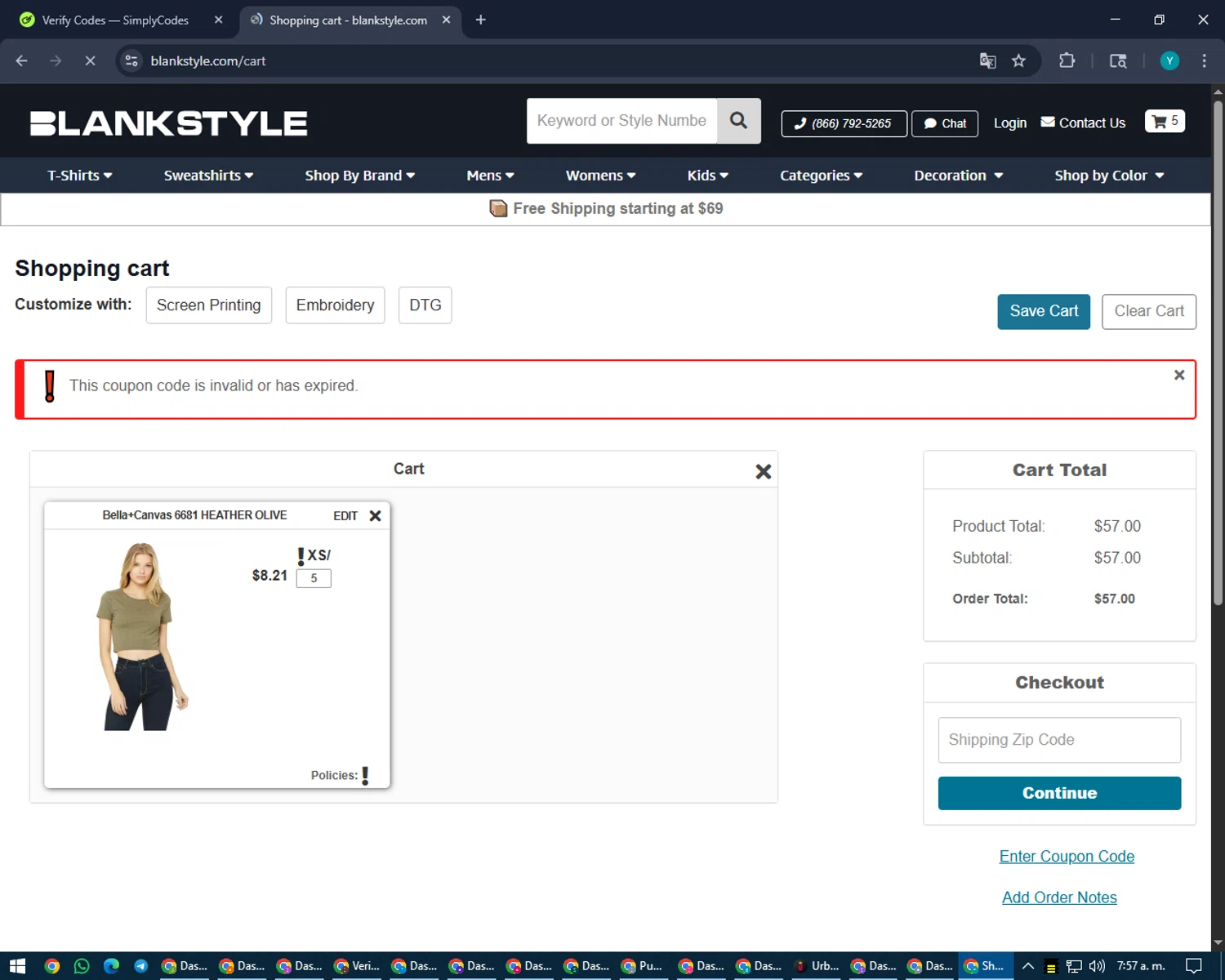Click the XS quantity field showing 5
The width and height of the screenshot is (1225, 980).
point(314,578)
